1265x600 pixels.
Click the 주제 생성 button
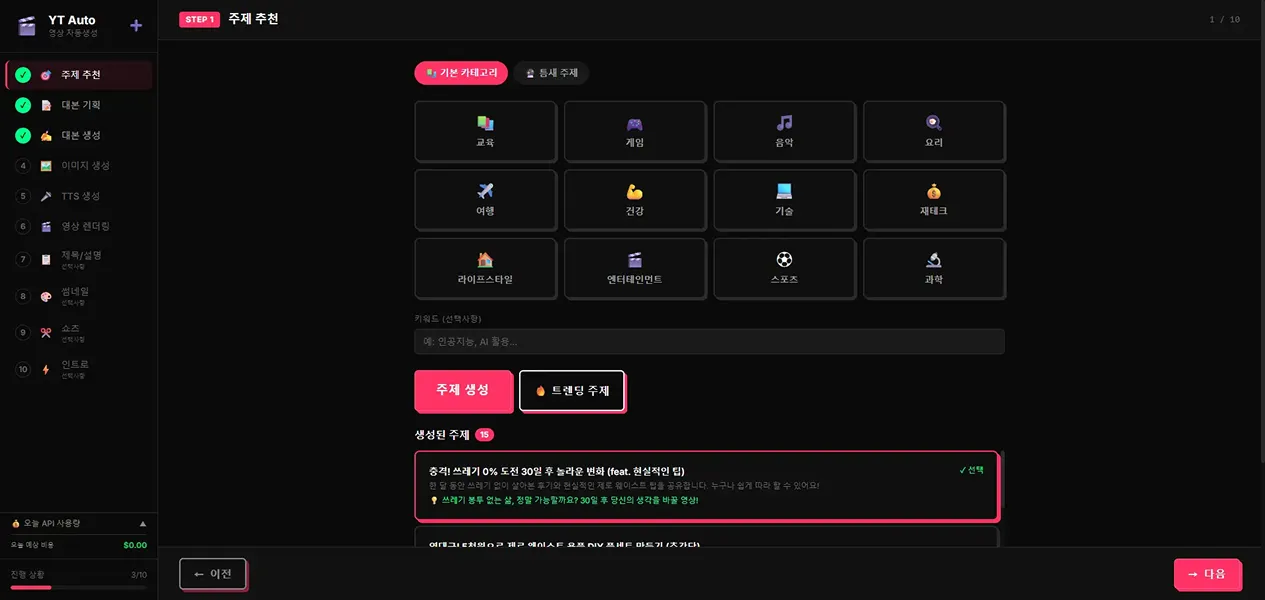click(463, 390)
